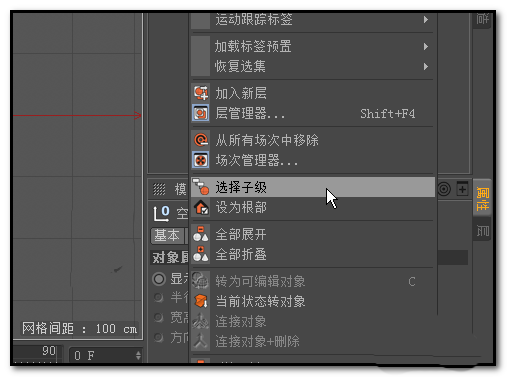Image resolution: width=507 pixels, height=377 pixels.
Task: Expand the 加载标签预置 submenu arrow
Action: (x=426, y=46)
